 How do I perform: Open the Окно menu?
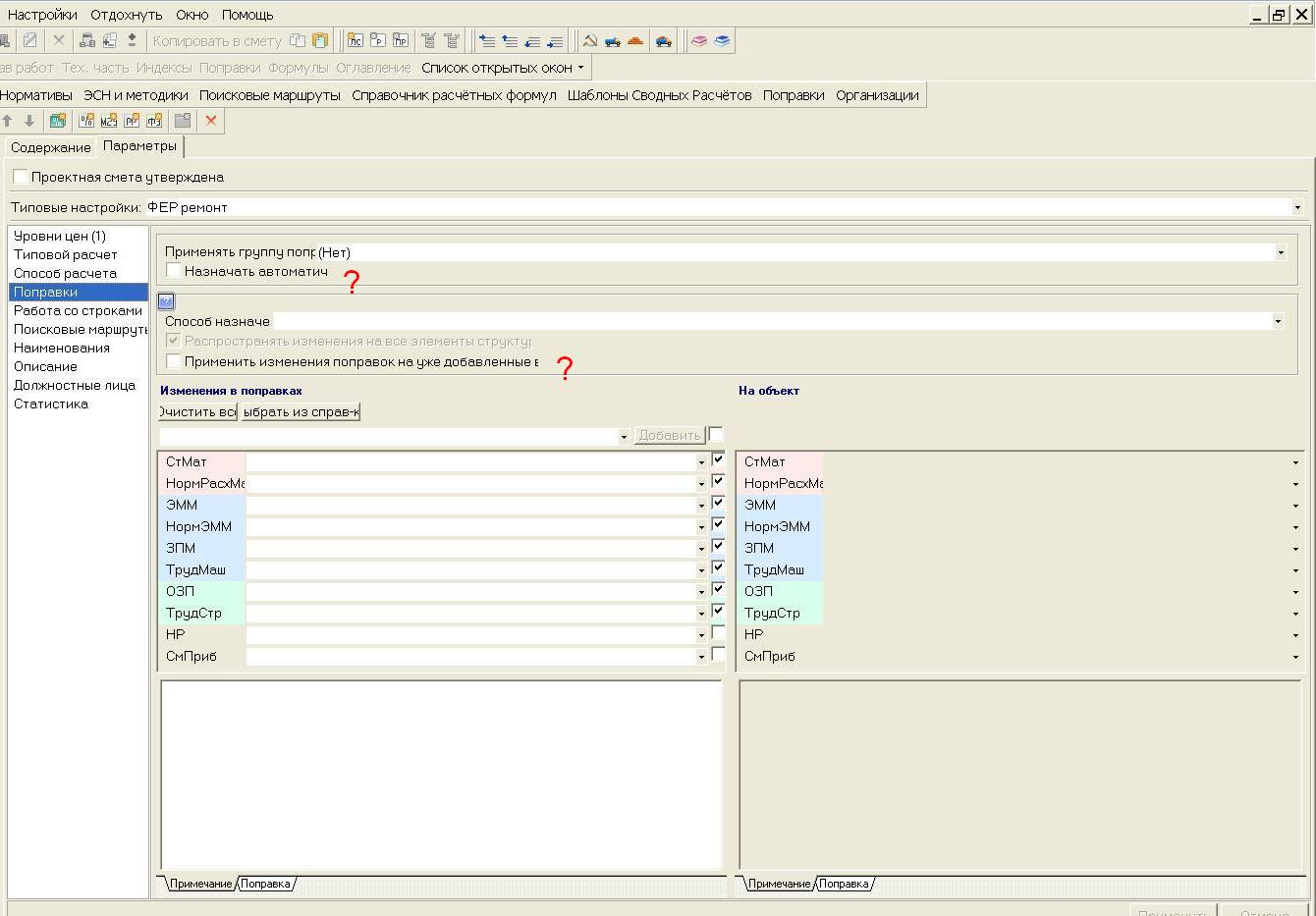[192, 15]
